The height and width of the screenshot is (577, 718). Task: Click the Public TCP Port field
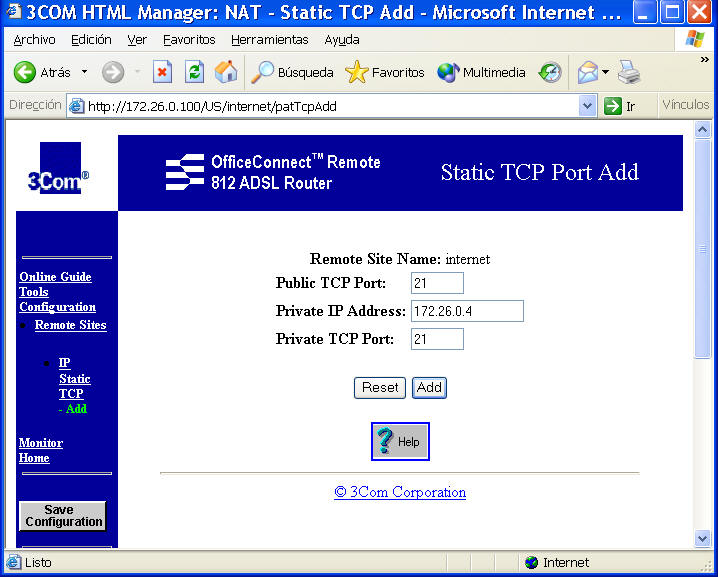click(437, 283)
